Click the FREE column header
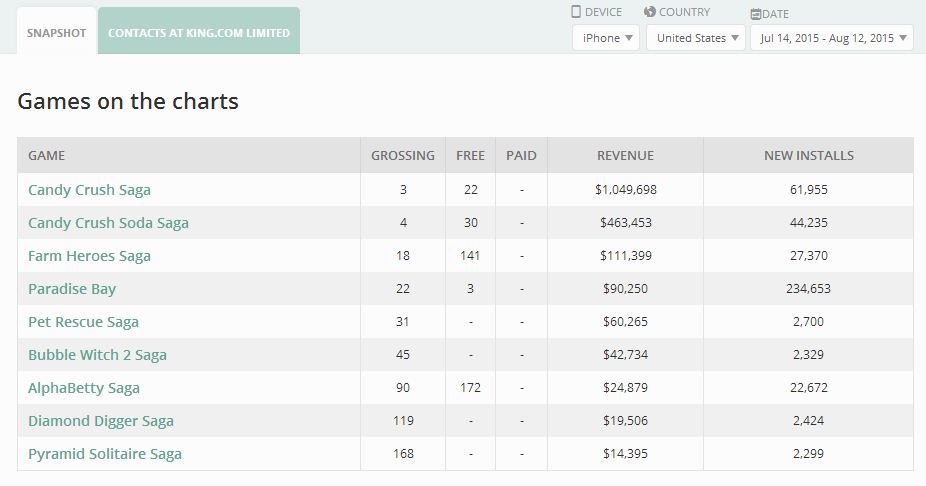Image resolution: width=926 pixels, height=486 pixels. (x=470, y=155)
